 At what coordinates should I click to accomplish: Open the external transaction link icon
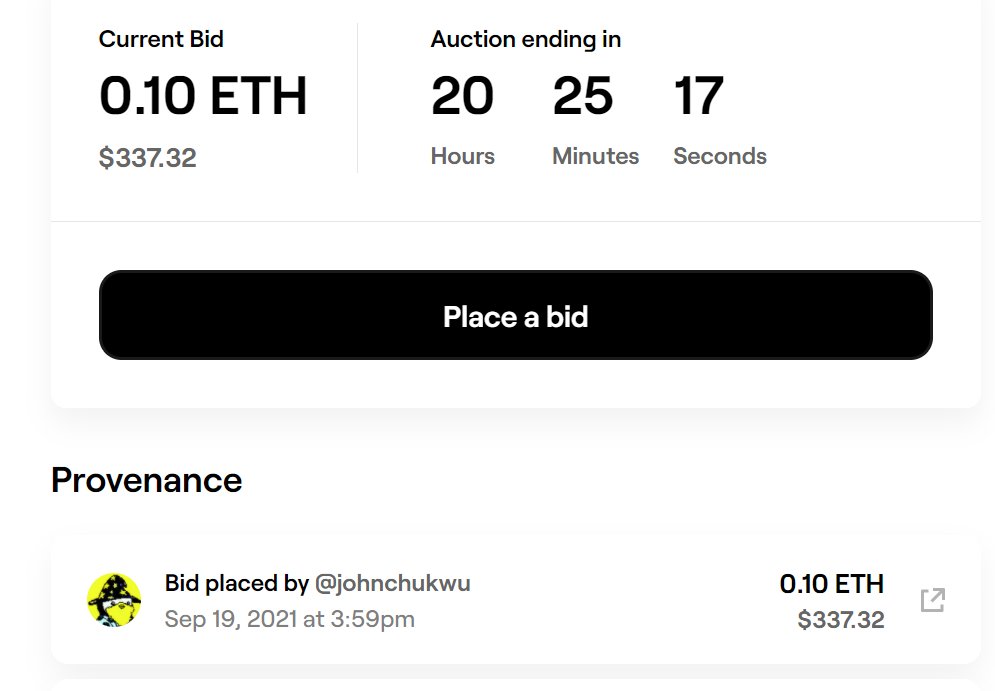tap(932, 600)
